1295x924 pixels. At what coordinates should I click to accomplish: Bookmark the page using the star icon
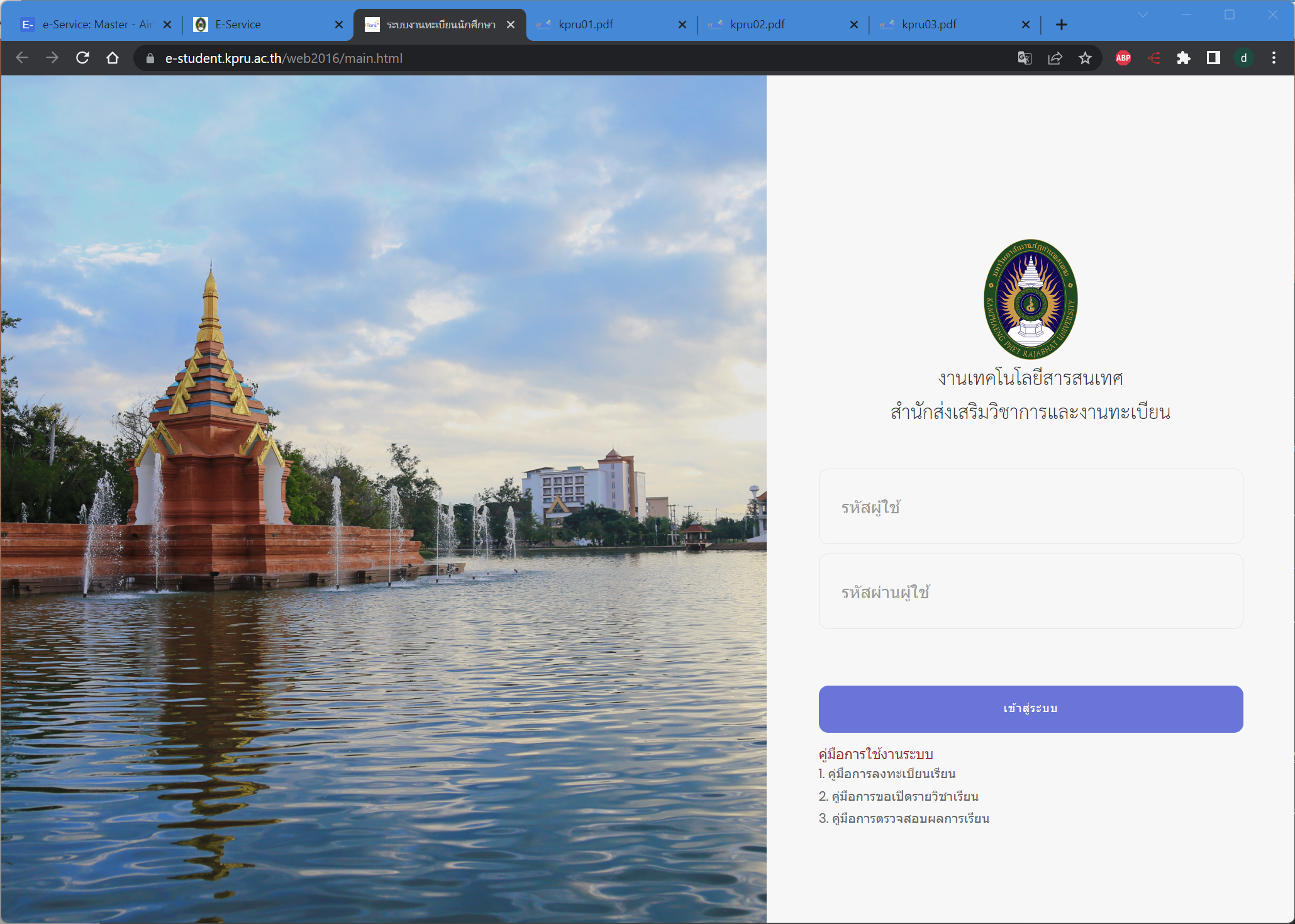1086,58
